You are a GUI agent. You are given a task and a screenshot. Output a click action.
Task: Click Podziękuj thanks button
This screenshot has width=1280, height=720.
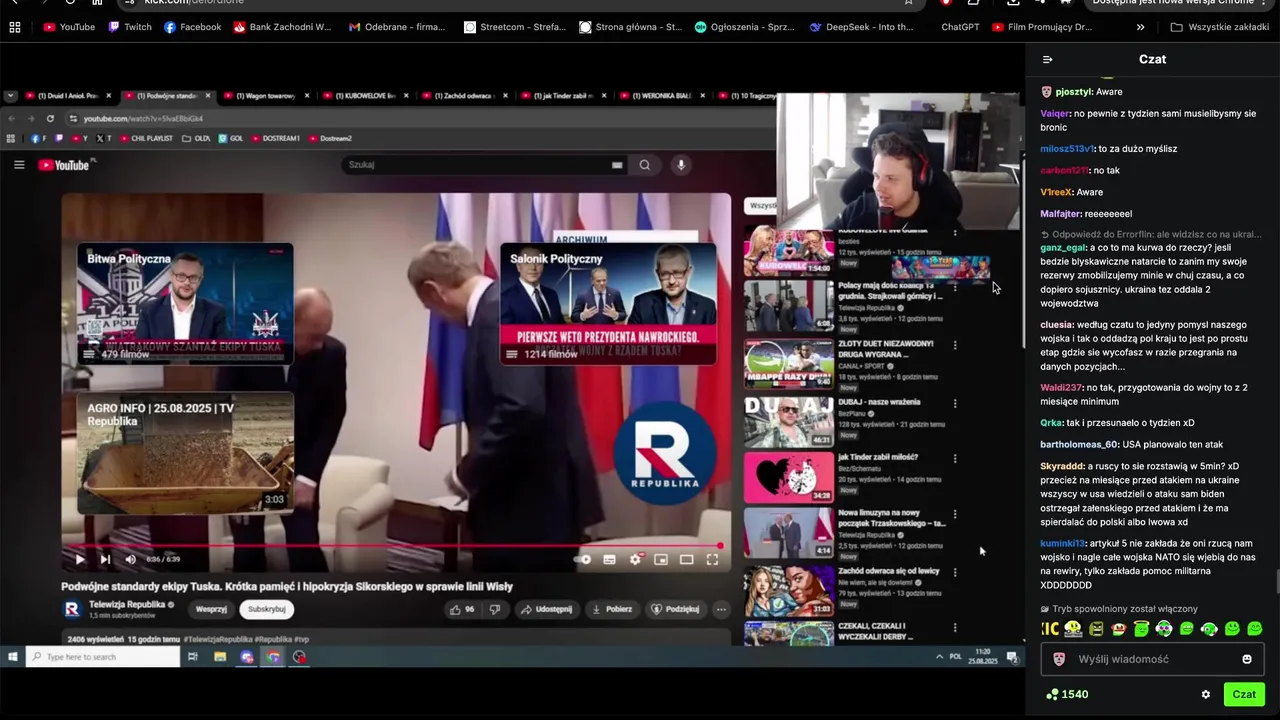(675, 609)
